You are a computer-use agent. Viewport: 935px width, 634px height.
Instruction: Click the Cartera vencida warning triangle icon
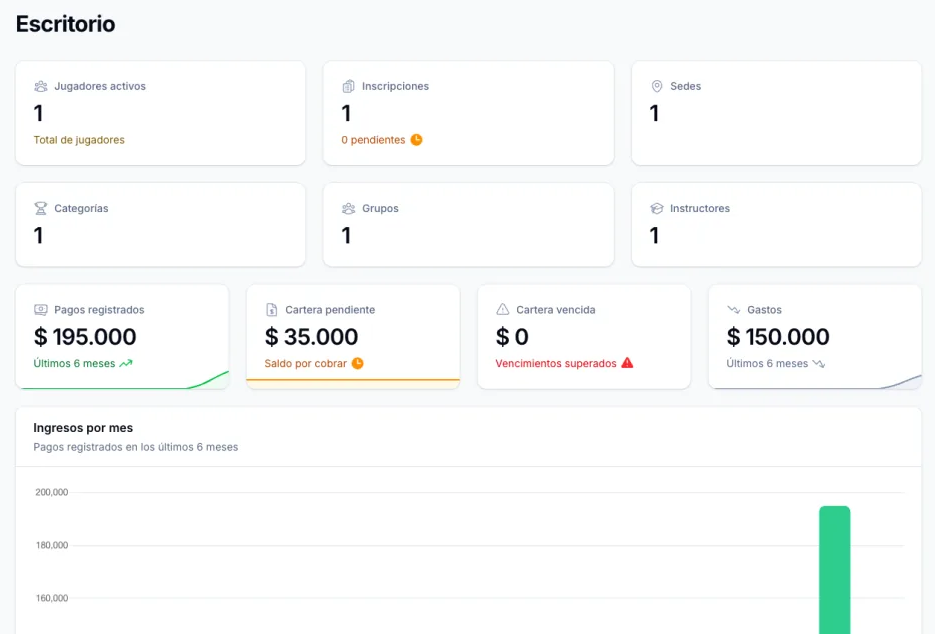point(503,310)
